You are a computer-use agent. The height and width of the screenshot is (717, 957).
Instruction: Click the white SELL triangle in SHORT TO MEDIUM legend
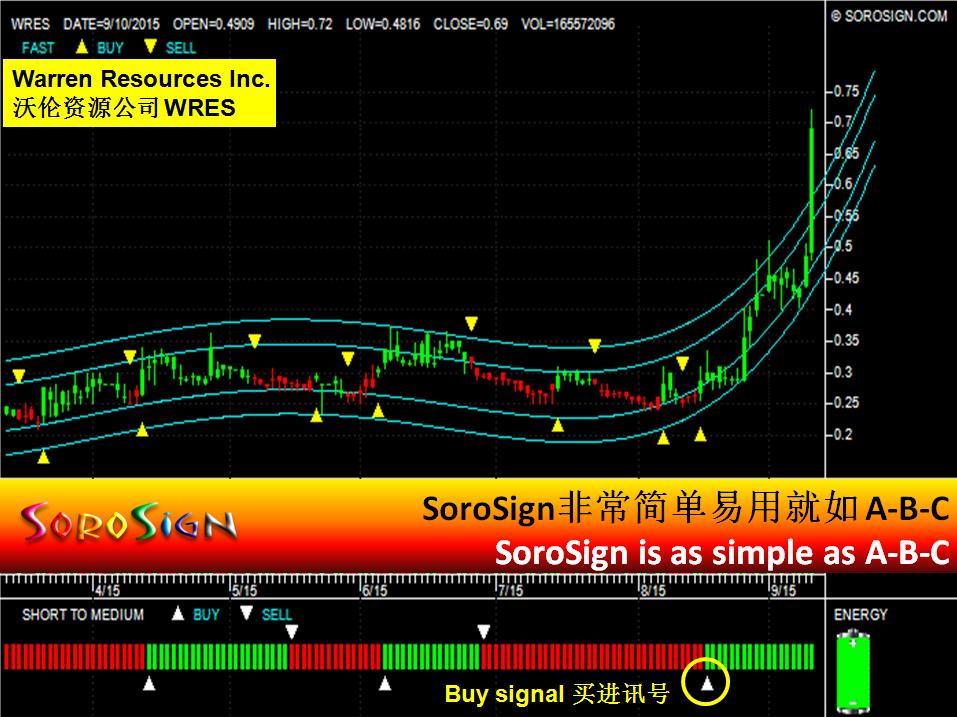[x=246, y=613]
